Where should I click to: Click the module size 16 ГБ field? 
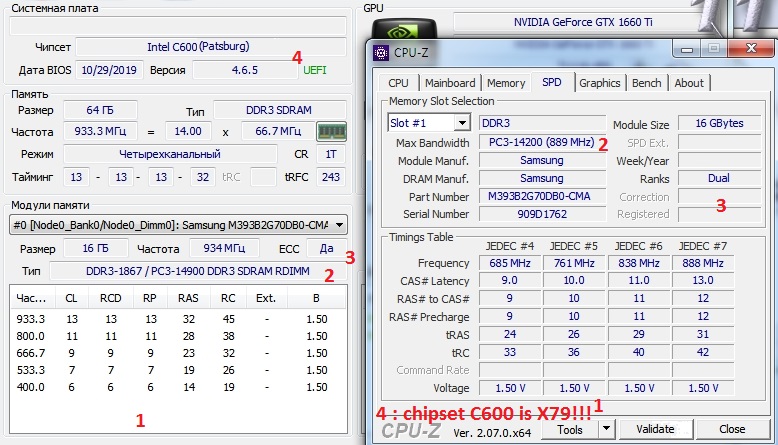click(95, 248)
